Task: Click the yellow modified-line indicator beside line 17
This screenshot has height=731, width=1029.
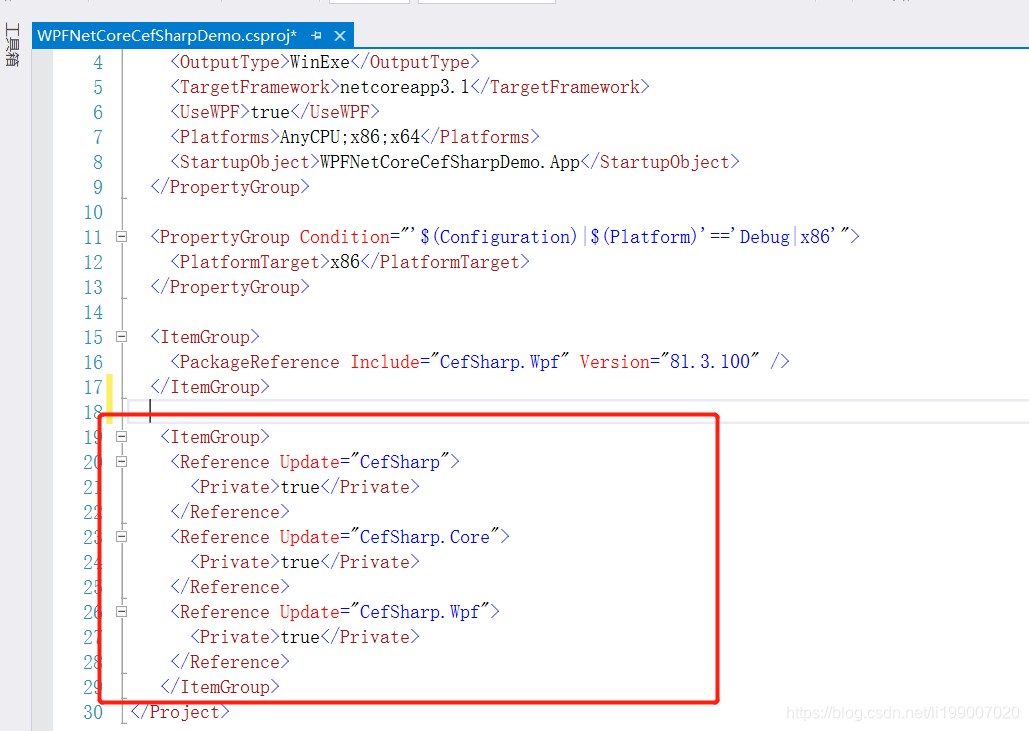Action: point(108,386)
